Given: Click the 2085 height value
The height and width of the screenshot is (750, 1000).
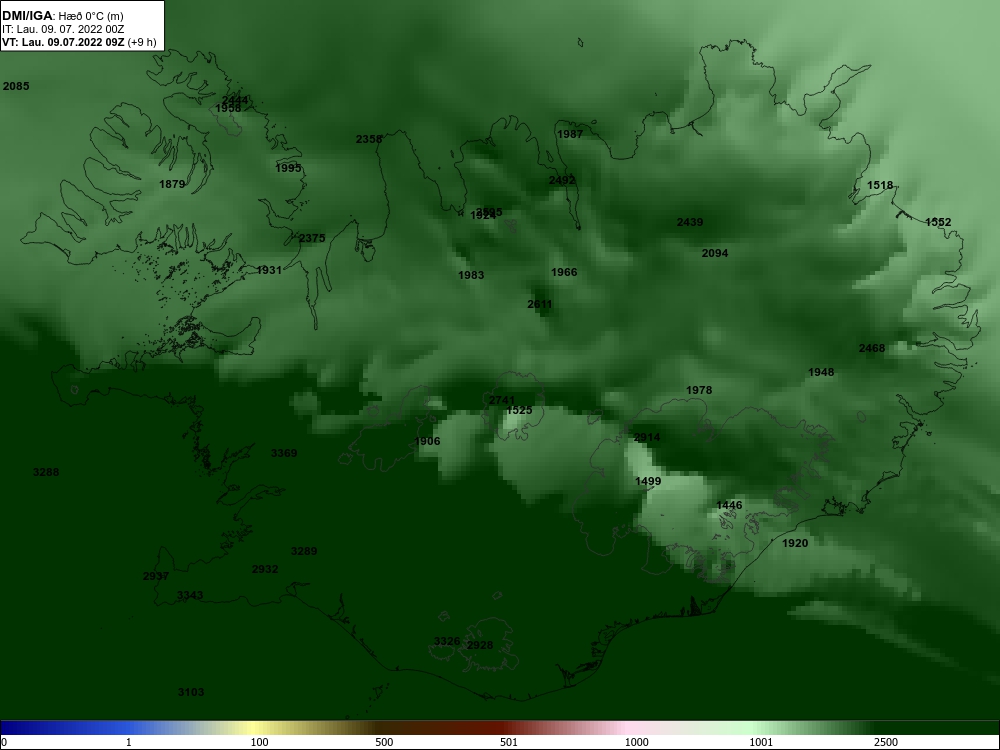Looking at the screenshot, I should [x=16, y=86].
